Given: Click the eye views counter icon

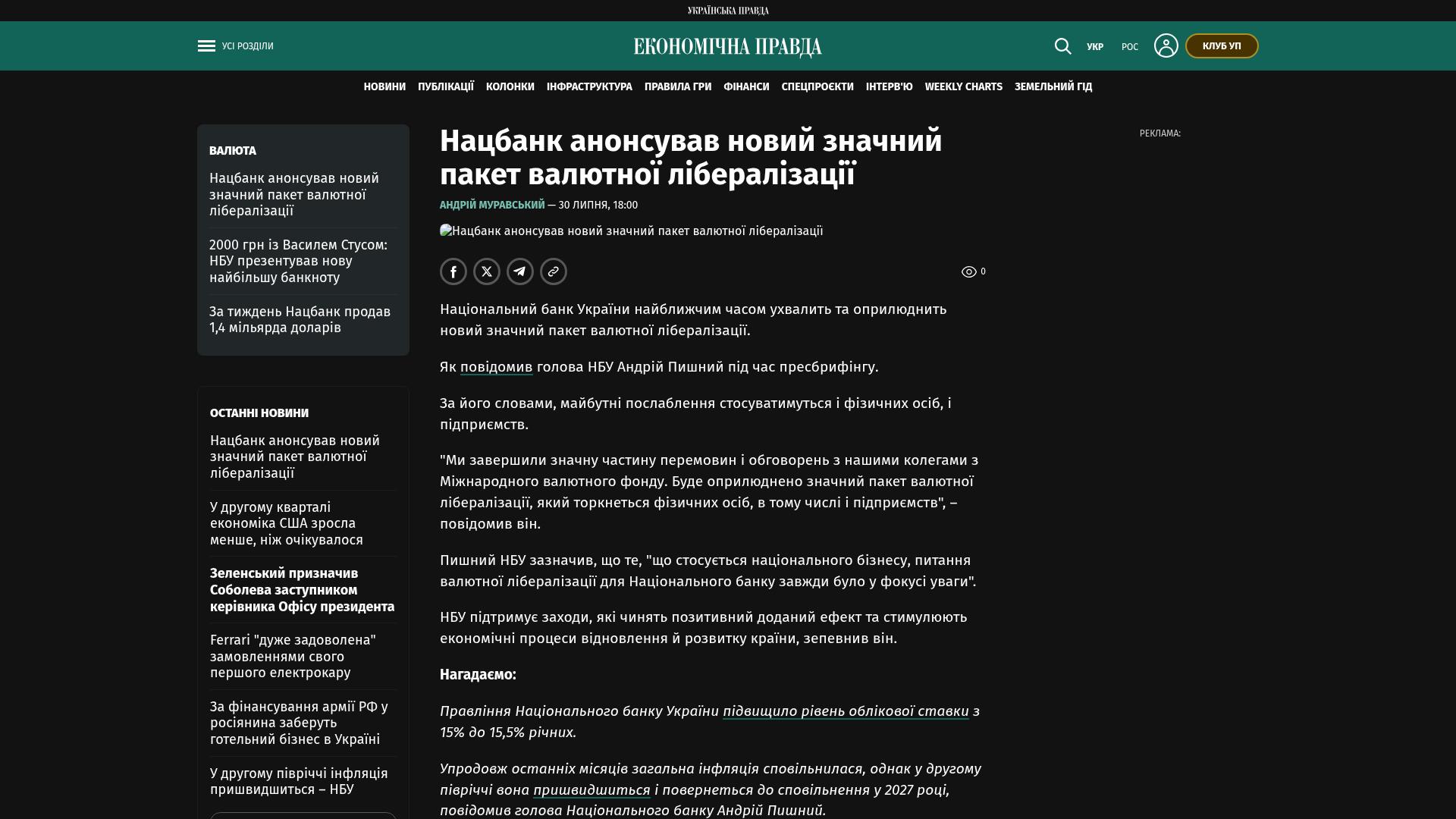Looking at the screenshot, I should coord(968,271).
